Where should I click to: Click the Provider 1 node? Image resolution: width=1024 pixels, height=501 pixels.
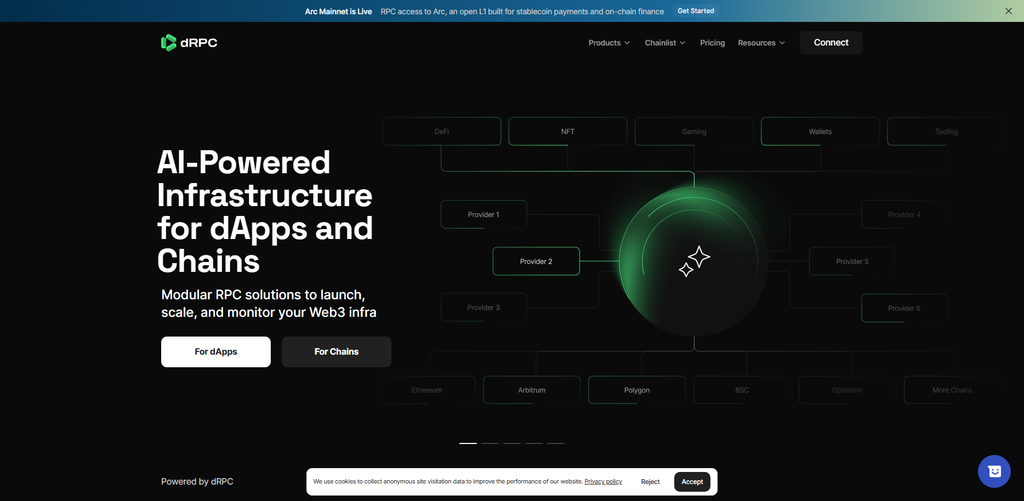point(483,214)
